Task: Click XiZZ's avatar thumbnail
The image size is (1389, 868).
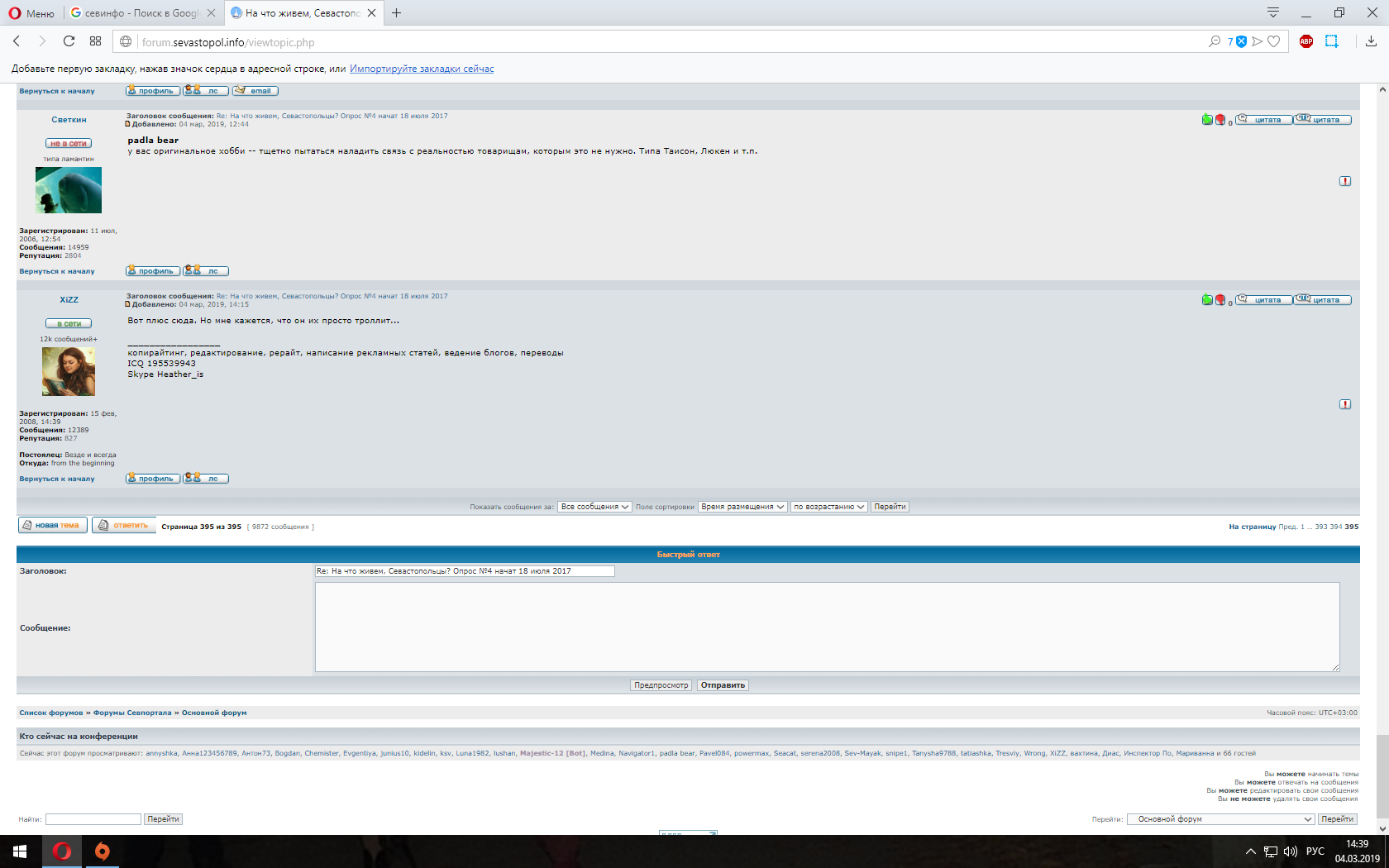Action: coord(69,371)
